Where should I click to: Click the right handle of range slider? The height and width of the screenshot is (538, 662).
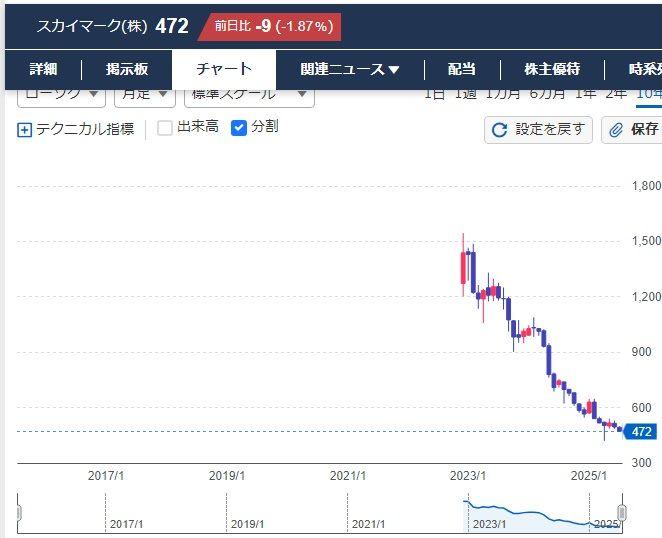pos(621,514)
